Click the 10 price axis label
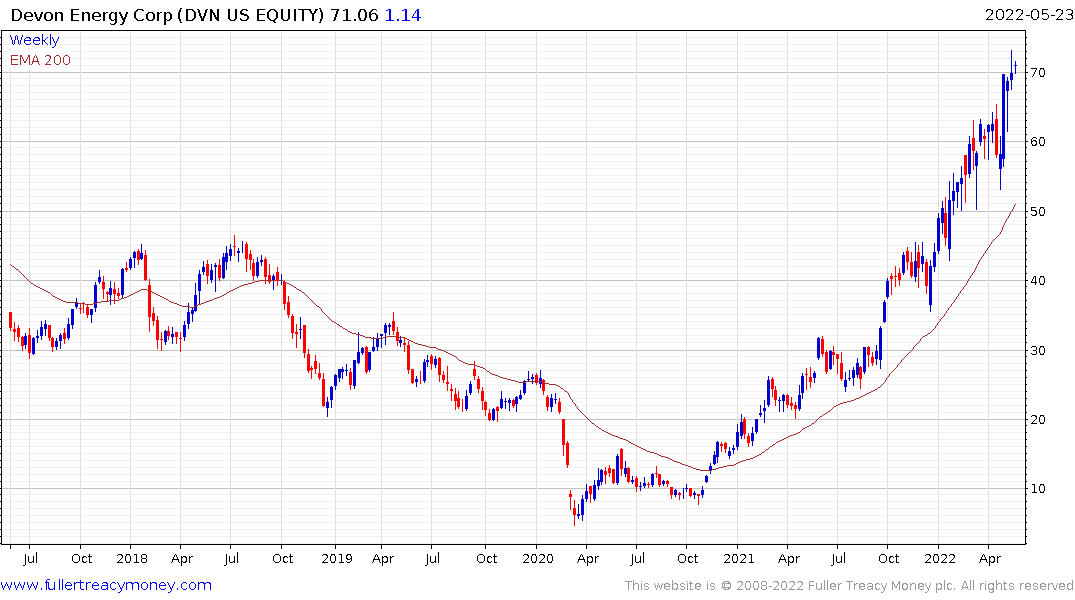This screenshot has width=1075, height=600. click(x=1038, y=489)
